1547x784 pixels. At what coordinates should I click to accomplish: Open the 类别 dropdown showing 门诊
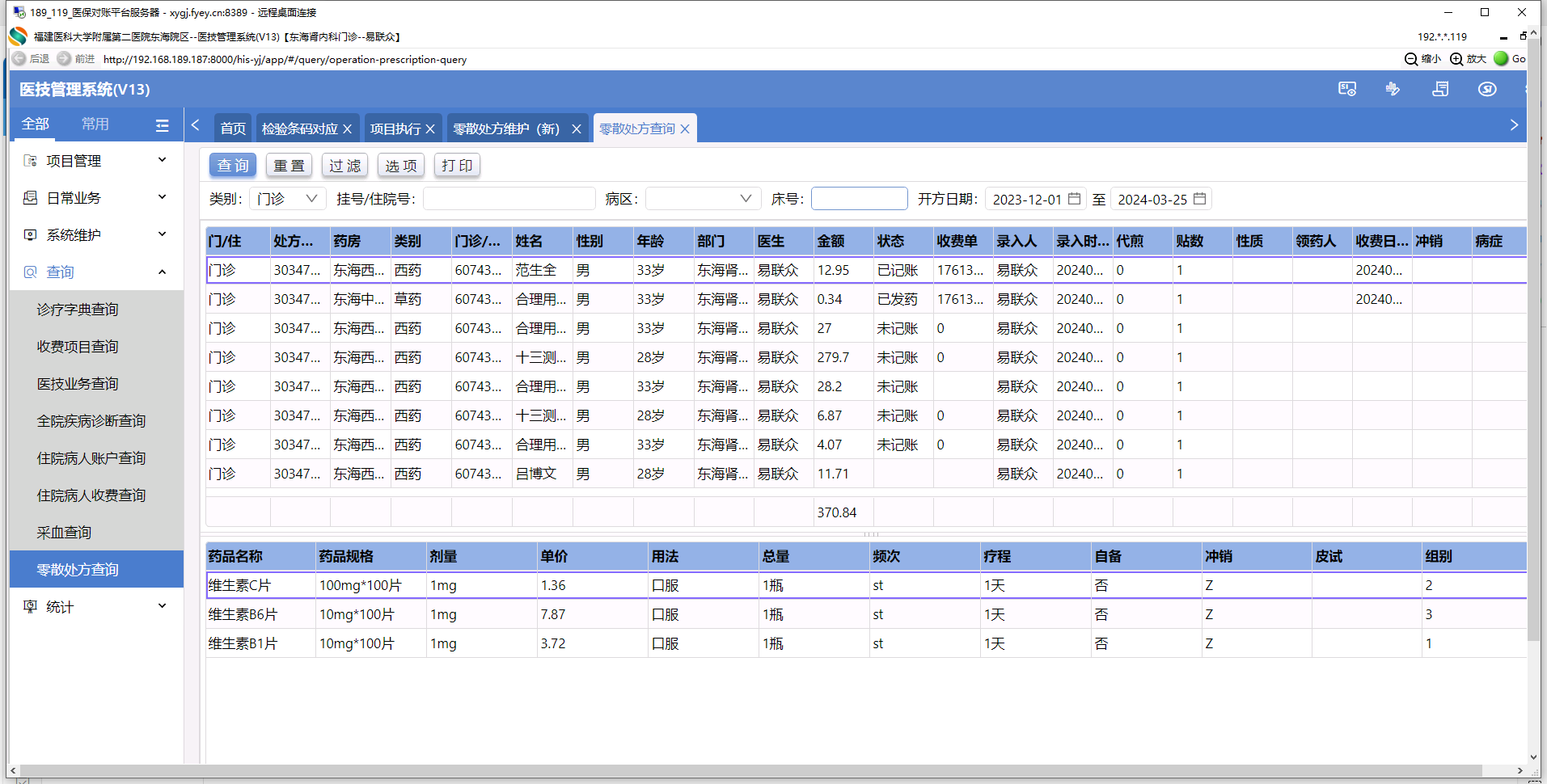coord(287,199)
